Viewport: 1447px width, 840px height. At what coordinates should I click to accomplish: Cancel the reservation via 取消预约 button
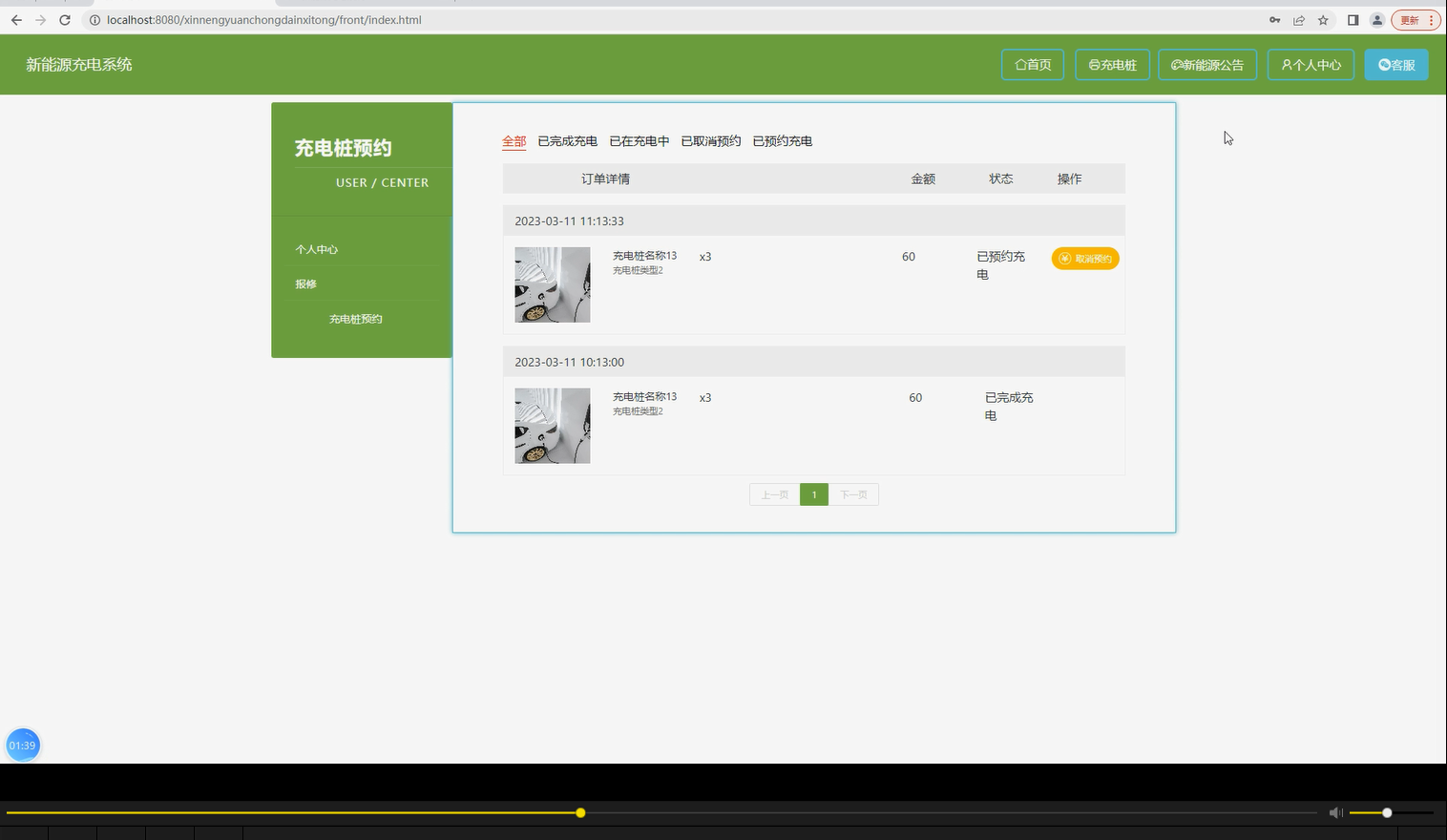(x=1085, y=258)
